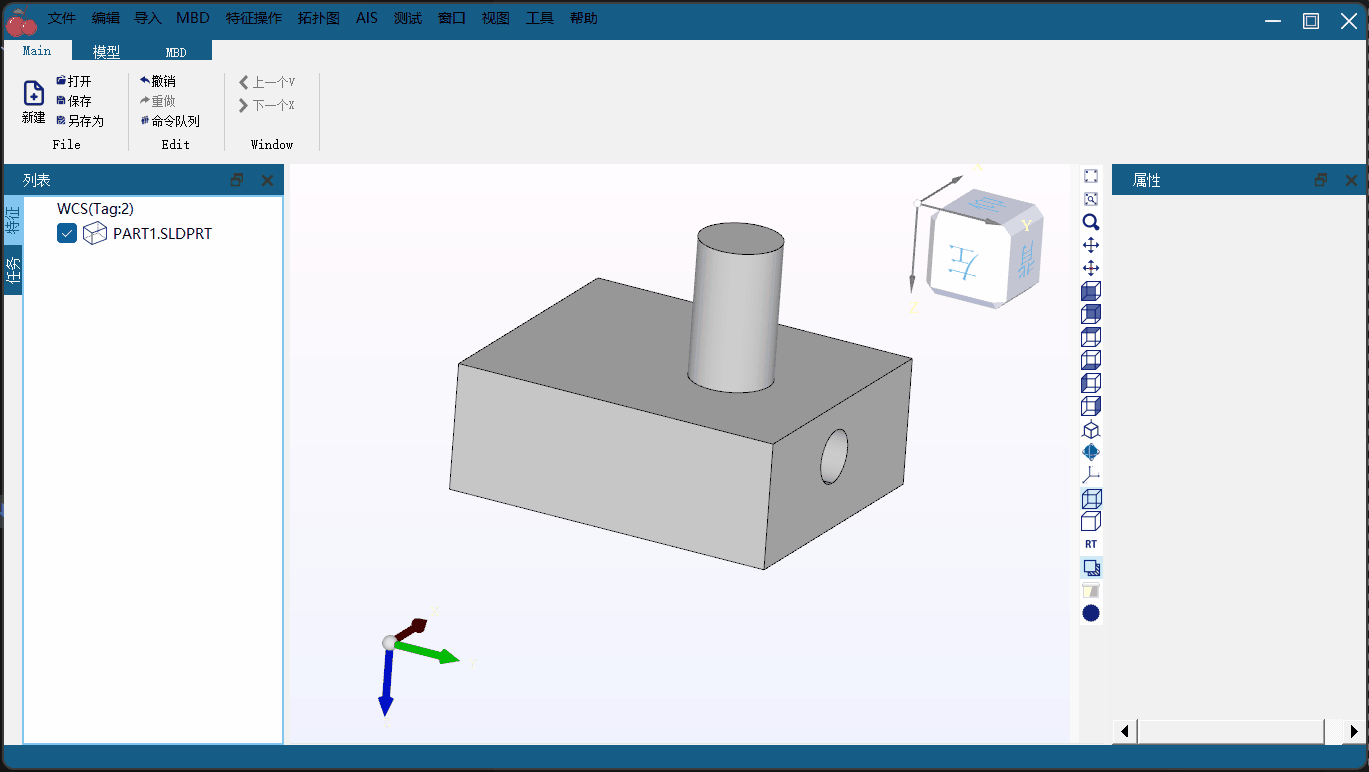1369x772 pixels.
Task: Switch to the Main ribbon tab
Action: point(37,51)
